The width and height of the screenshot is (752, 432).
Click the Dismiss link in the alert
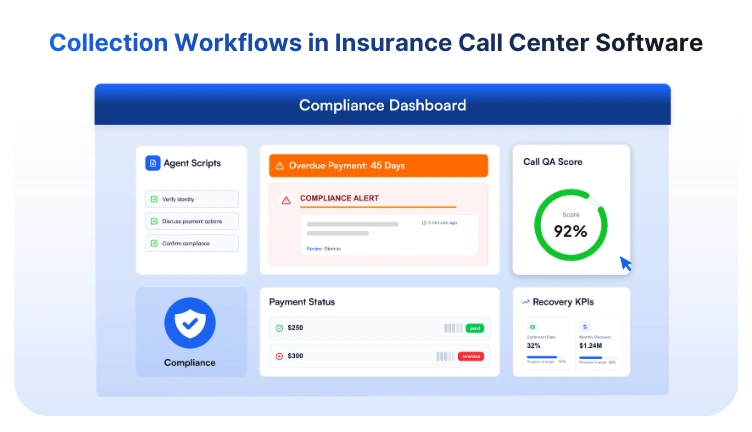pos(332,248)
